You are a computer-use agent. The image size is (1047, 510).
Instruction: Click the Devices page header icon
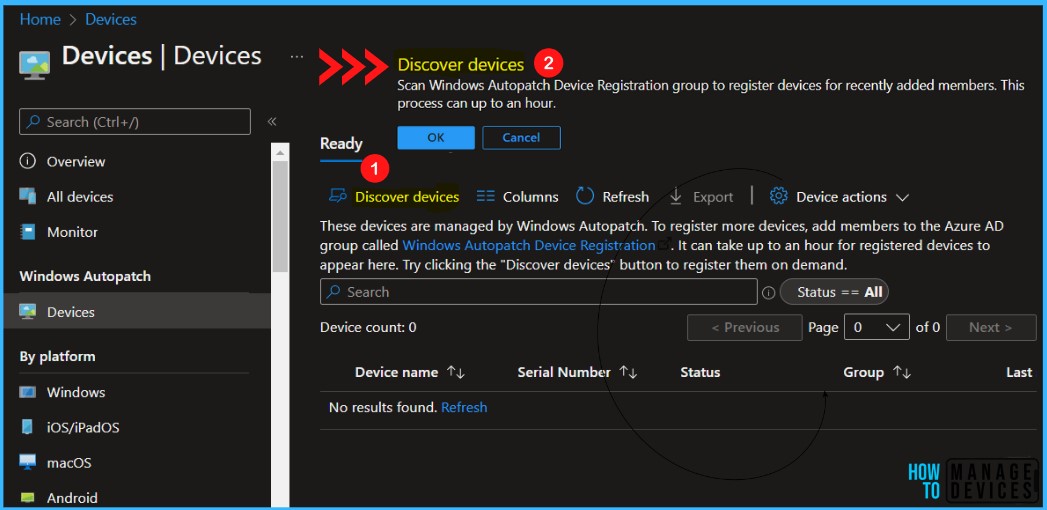click(35, 65)
